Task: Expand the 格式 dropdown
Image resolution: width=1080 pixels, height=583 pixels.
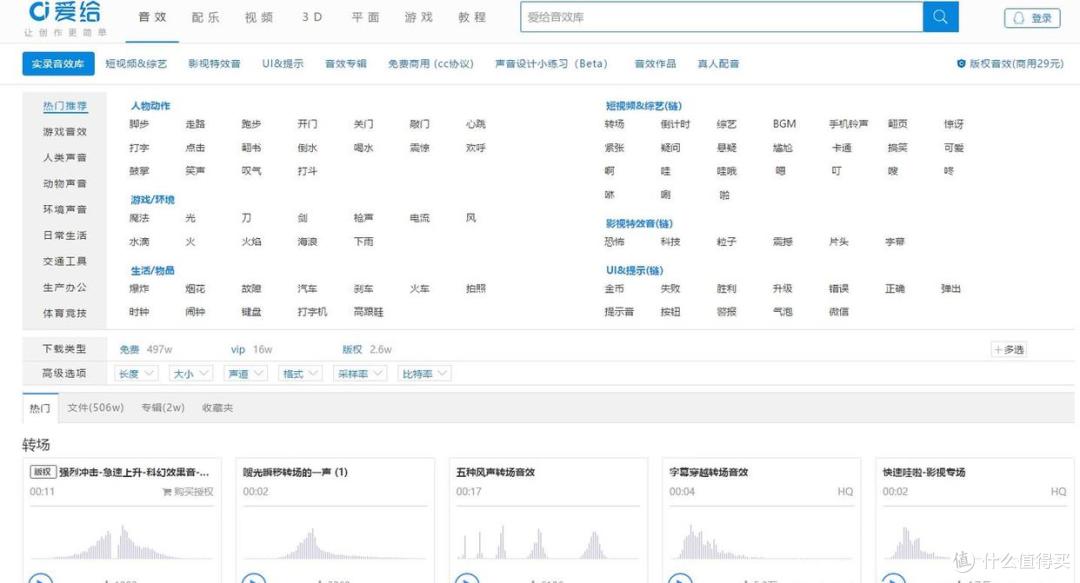Action: pos(300,374)
